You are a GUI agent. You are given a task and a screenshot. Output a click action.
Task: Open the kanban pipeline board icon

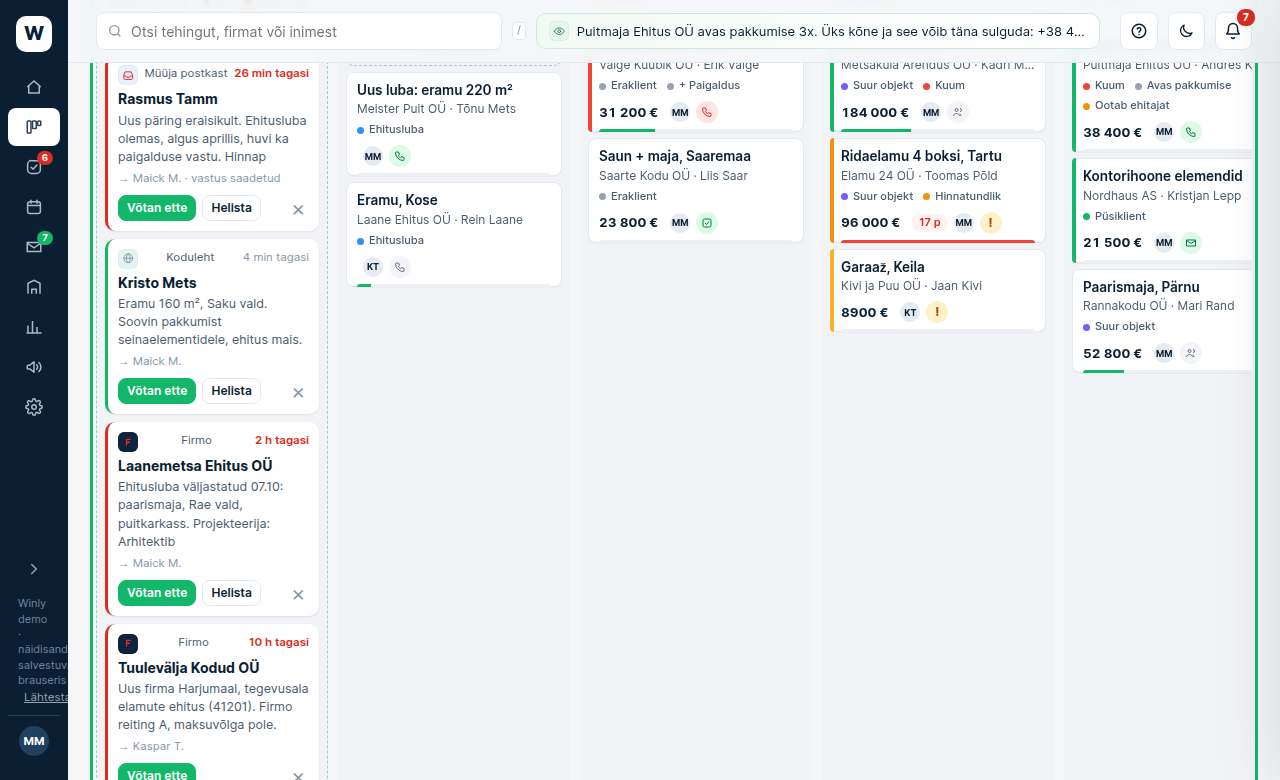point(34,127)
